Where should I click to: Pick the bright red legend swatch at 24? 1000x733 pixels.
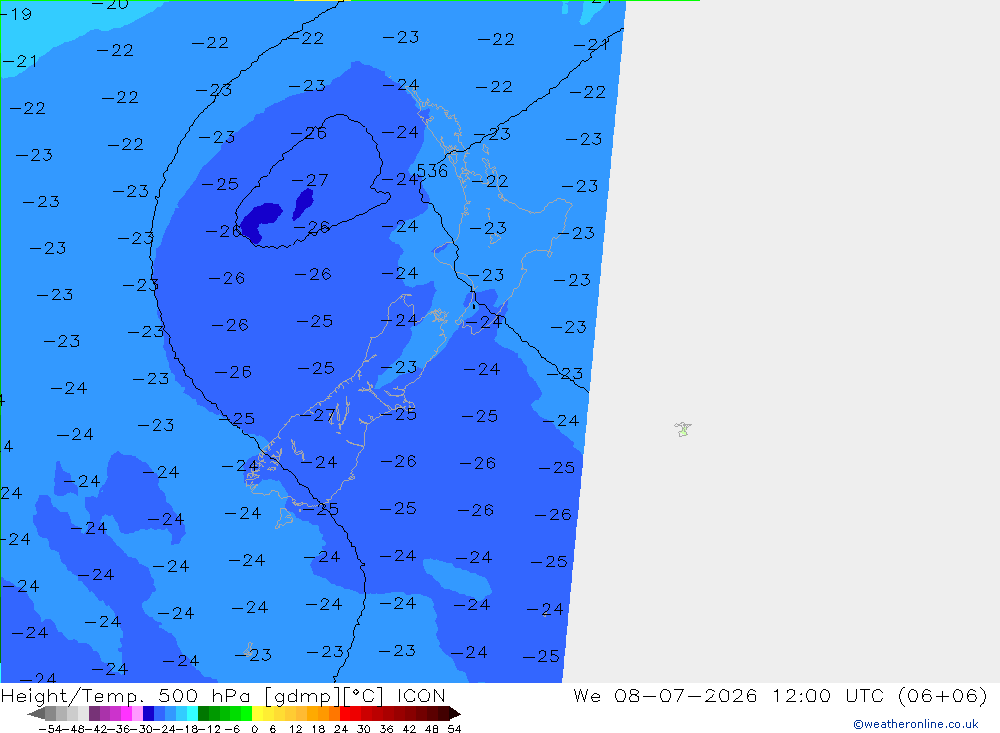point(345,713)
